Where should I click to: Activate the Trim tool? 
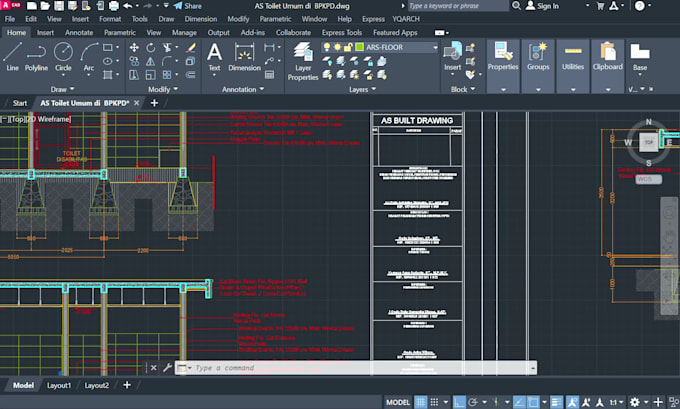[x=167, y=47]
